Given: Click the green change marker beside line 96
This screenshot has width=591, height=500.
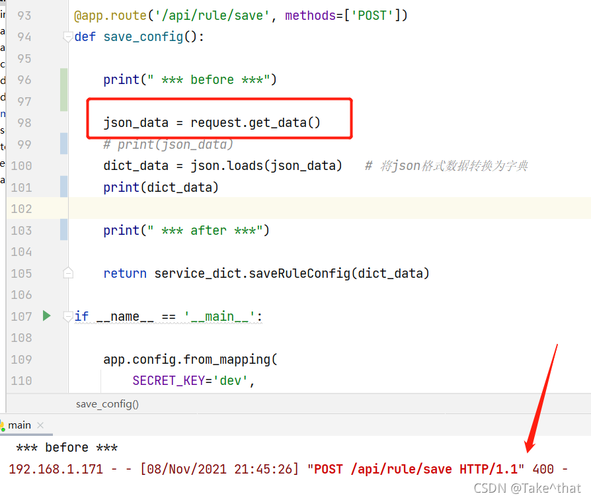Looking at the screenshot, I should click(x=64, y=90).
